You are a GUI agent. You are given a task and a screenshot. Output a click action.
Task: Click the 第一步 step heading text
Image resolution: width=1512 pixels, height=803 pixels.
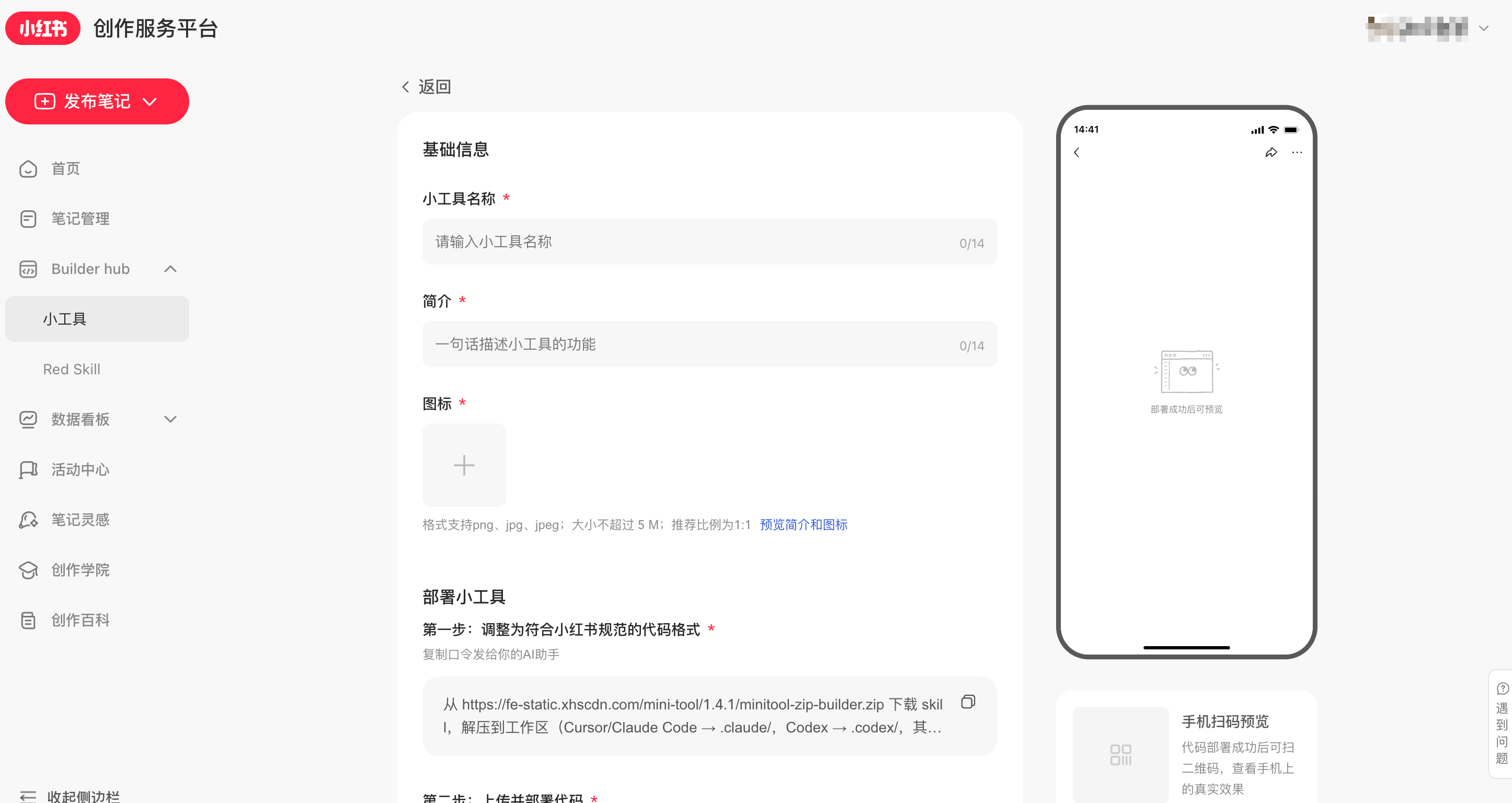point(561,630)
